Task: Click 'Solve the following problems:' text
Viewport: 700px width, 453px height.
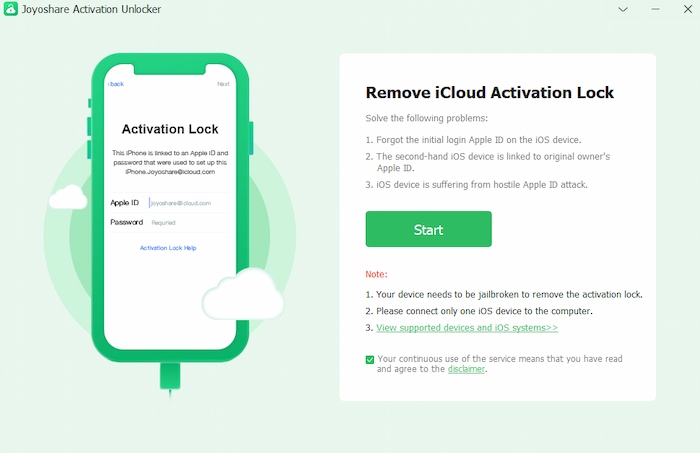Action: tap(426, 118)
